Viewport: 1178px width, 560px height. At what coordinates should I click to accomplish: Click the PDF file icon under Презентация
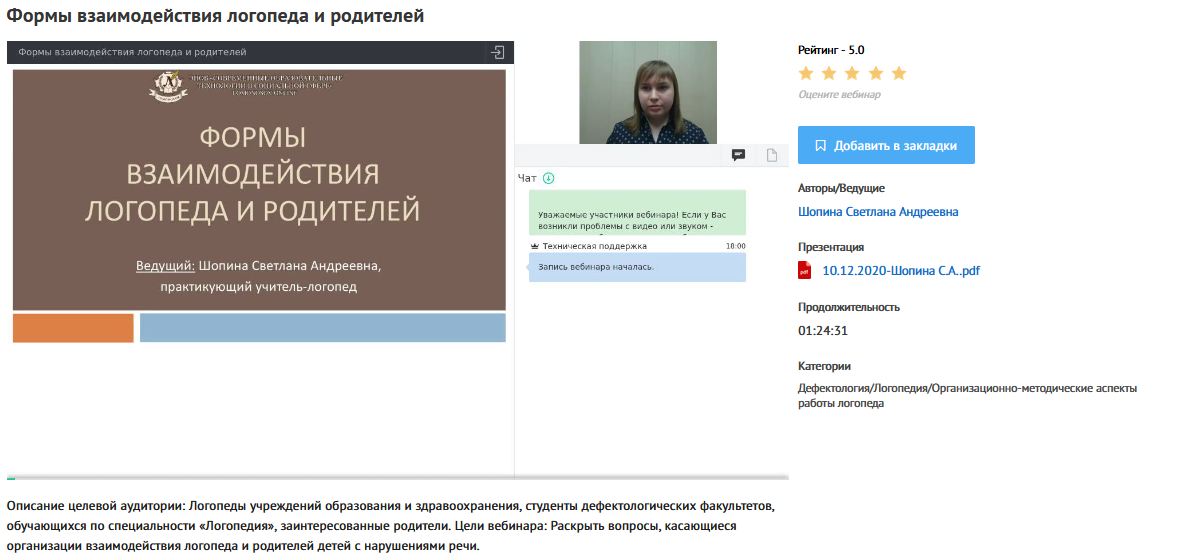pyautogui.click(x=804, y=270)
